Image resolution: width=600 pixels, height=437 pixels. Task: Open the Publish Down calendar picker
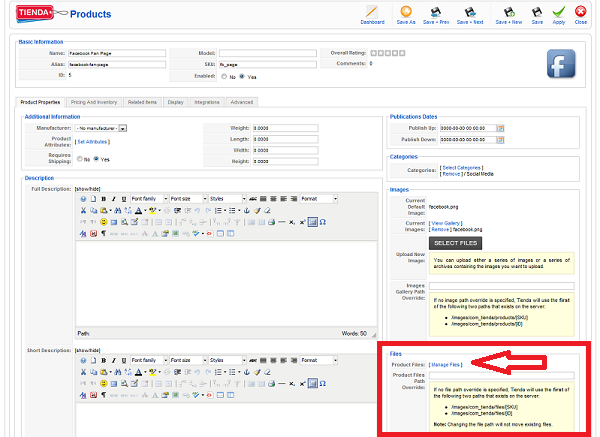pos(500,140)
